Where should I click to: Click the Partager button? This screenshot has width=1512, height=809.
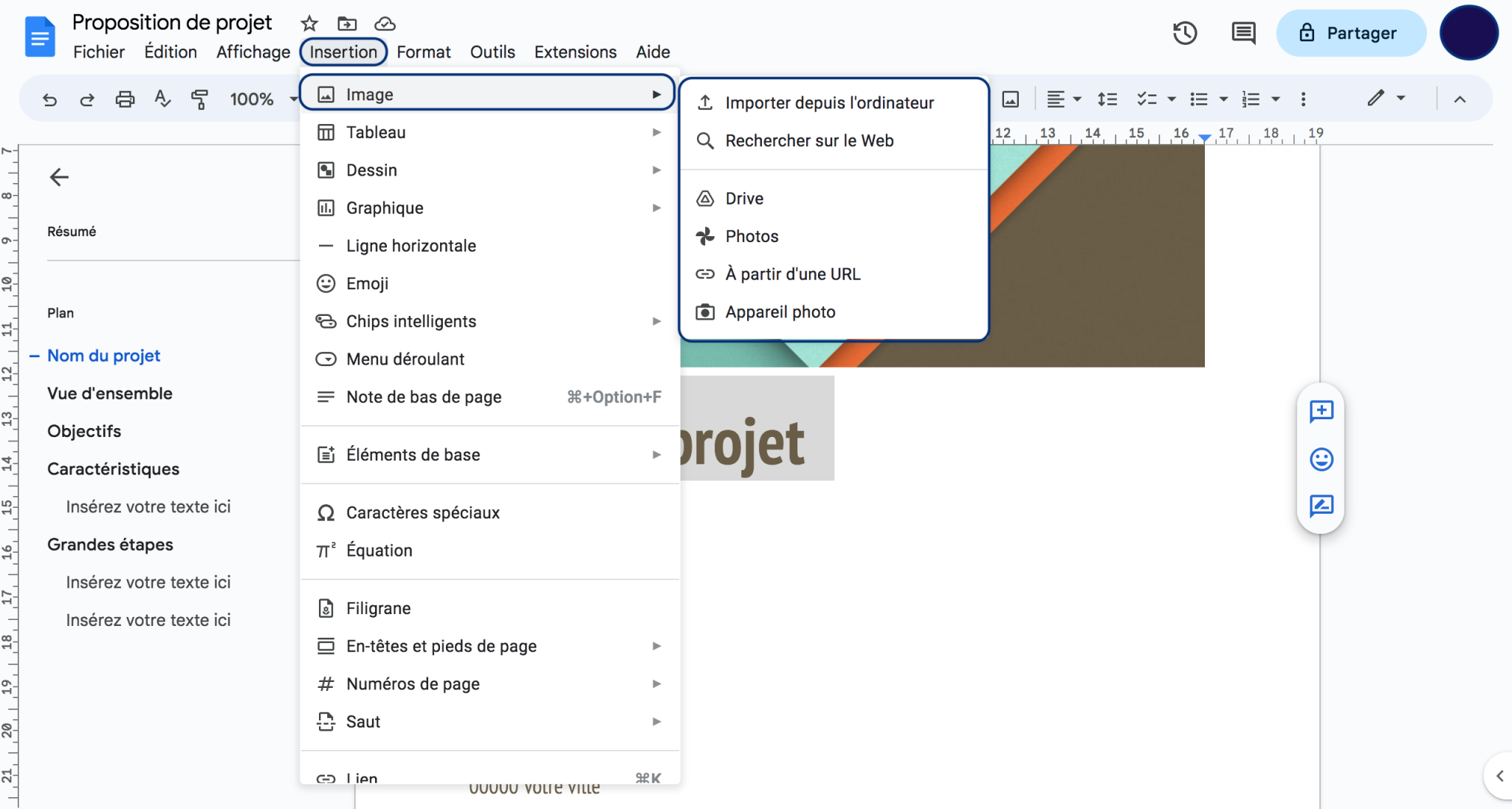coord(1350,33)
